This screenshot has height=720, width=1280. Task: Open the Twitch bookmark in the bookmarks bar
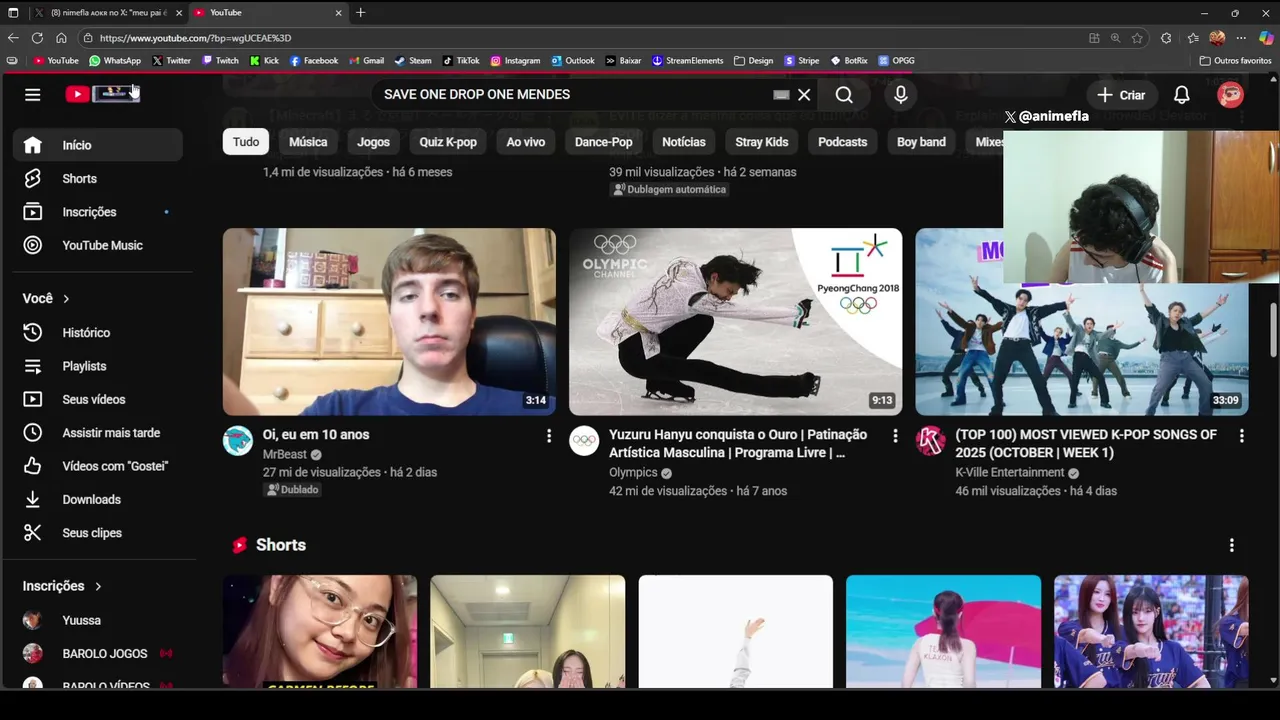220,61
